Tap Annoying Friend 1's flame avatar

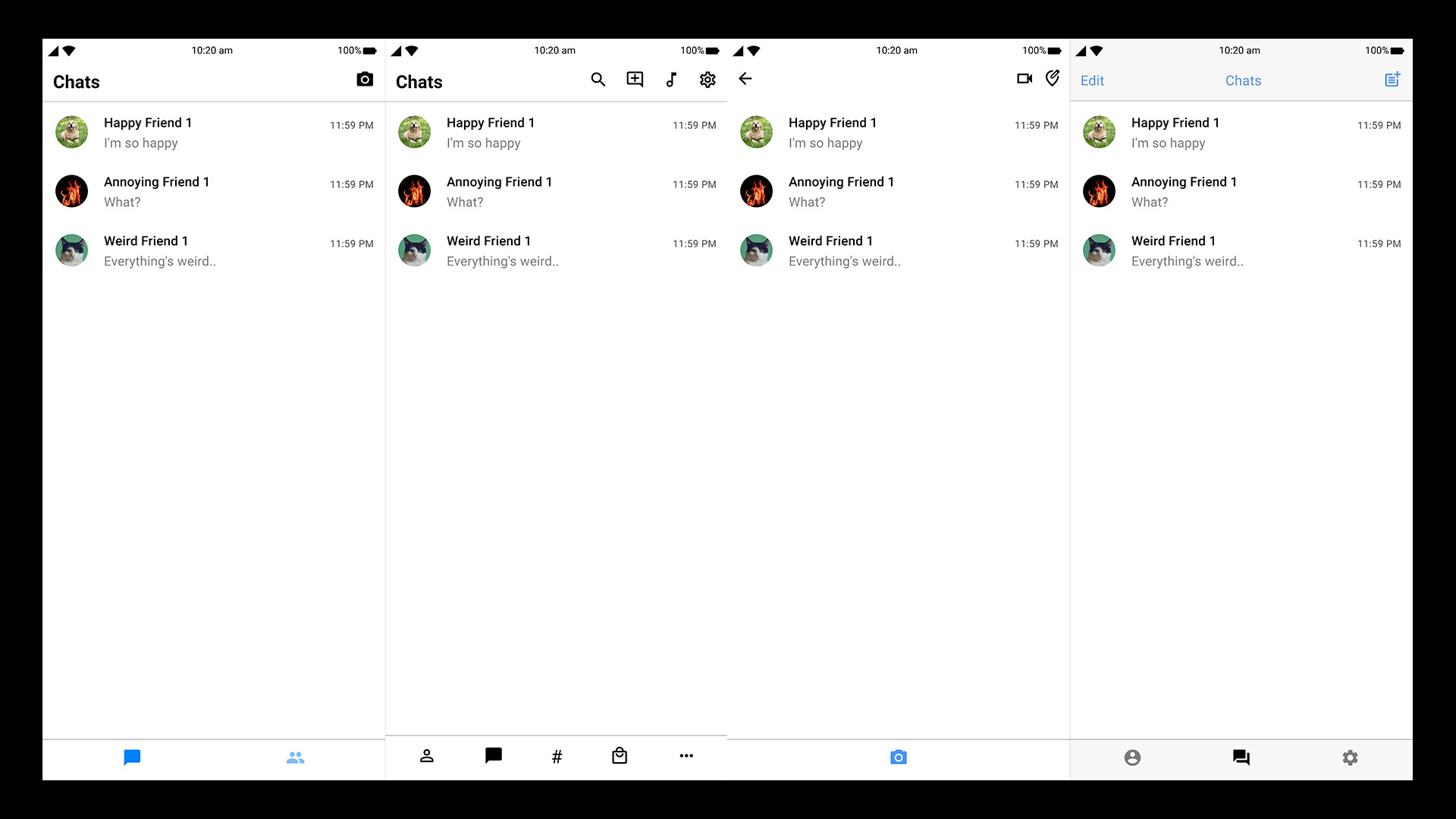pyautogui.click(x=71, y=191)
